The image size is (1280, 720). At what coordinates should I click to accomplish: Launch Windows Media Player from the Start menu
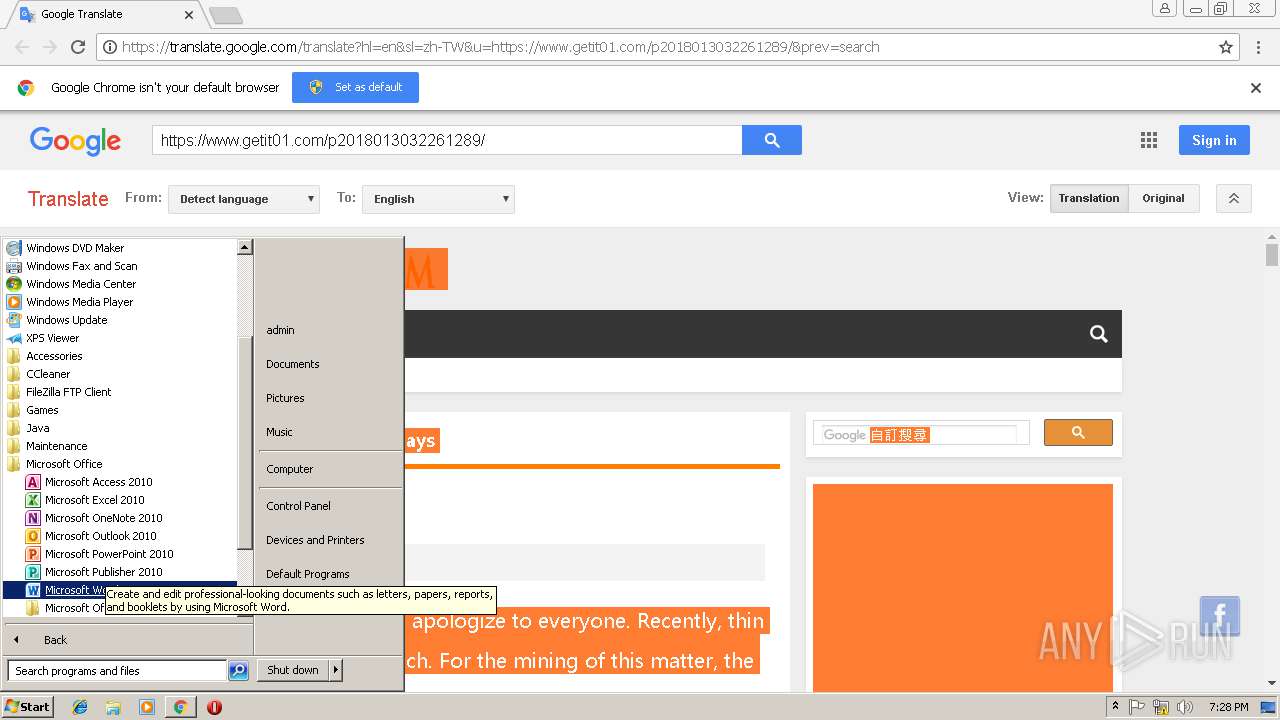[79, 302]
